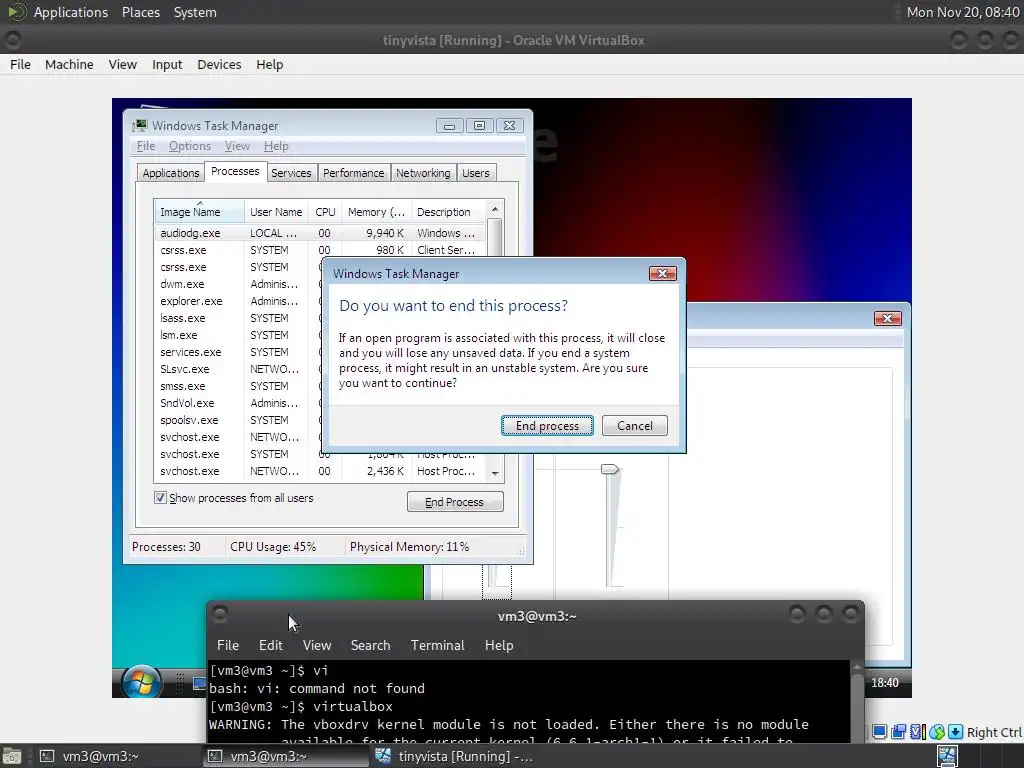1024x768 pixels.
Task: Click the terminal vertical scrollbar thumb
Action: (x=856, y=709)
